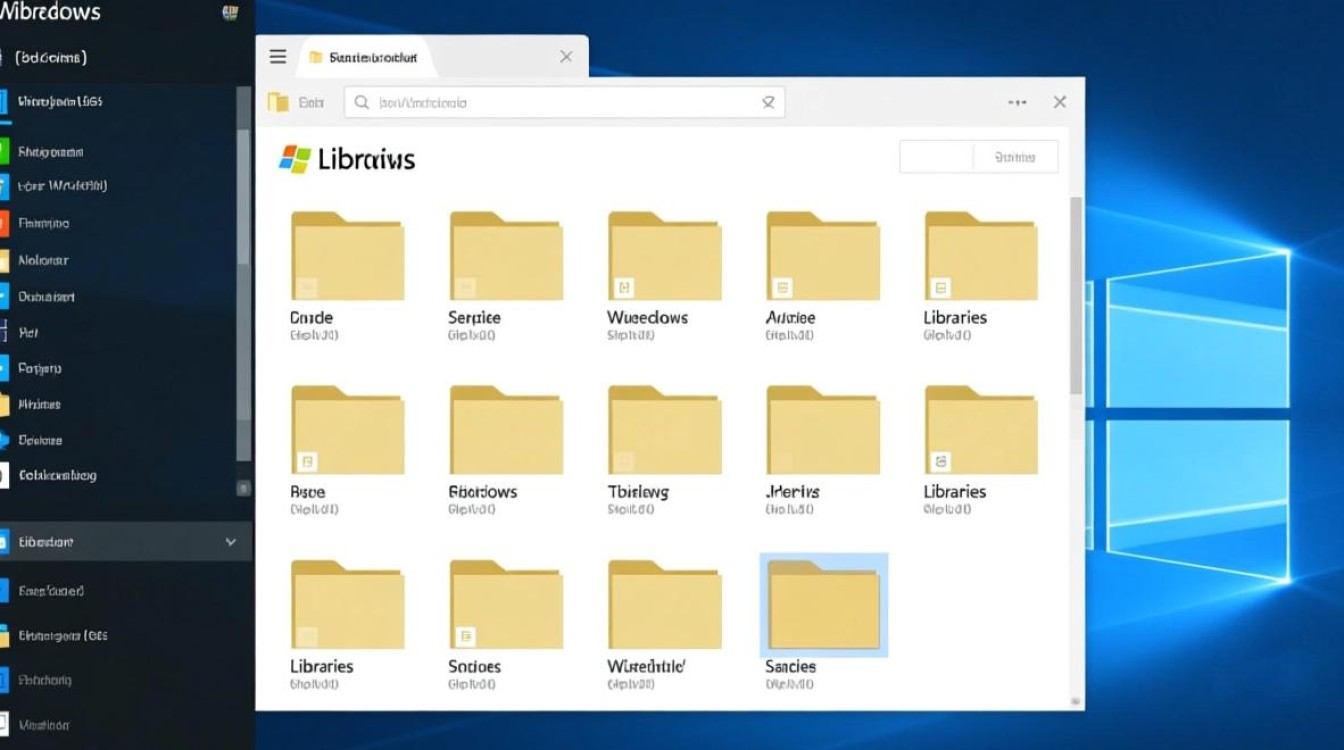The height and width of the screenshot is (750, 1344).
Task: Open the Wueedows folder
Action: tap(664, 257)
